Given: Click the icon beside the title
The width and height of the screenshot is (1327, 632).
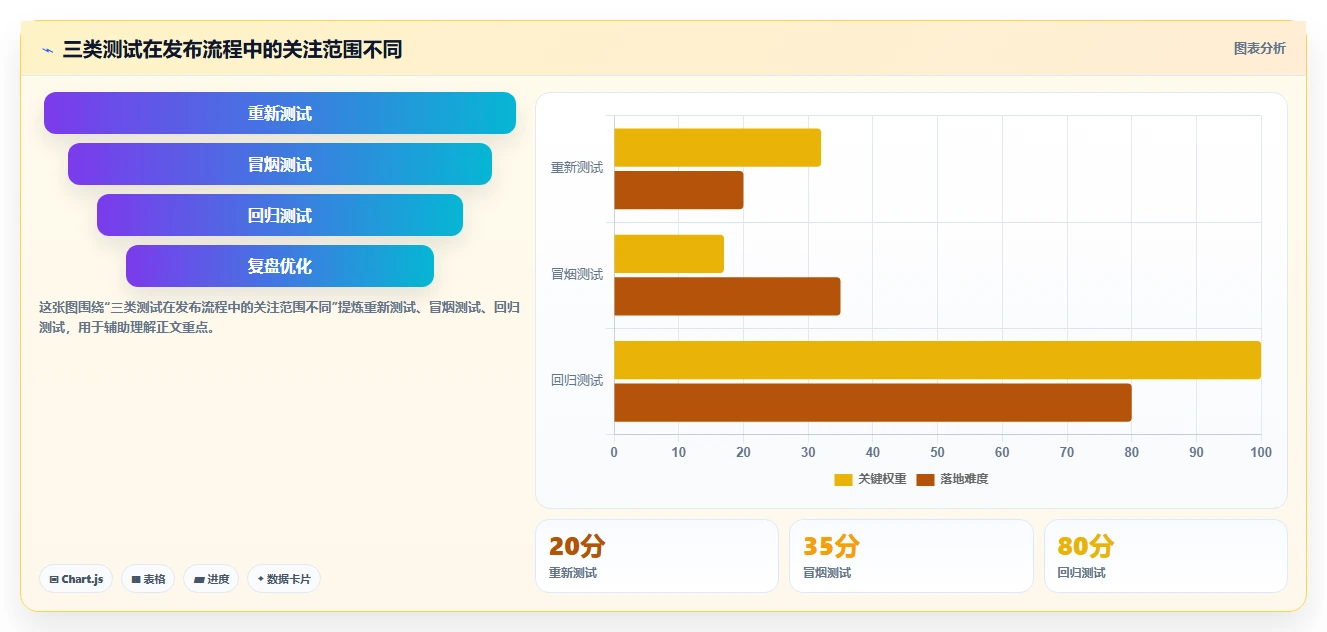Looking at the screenshot, I should 47,49.
